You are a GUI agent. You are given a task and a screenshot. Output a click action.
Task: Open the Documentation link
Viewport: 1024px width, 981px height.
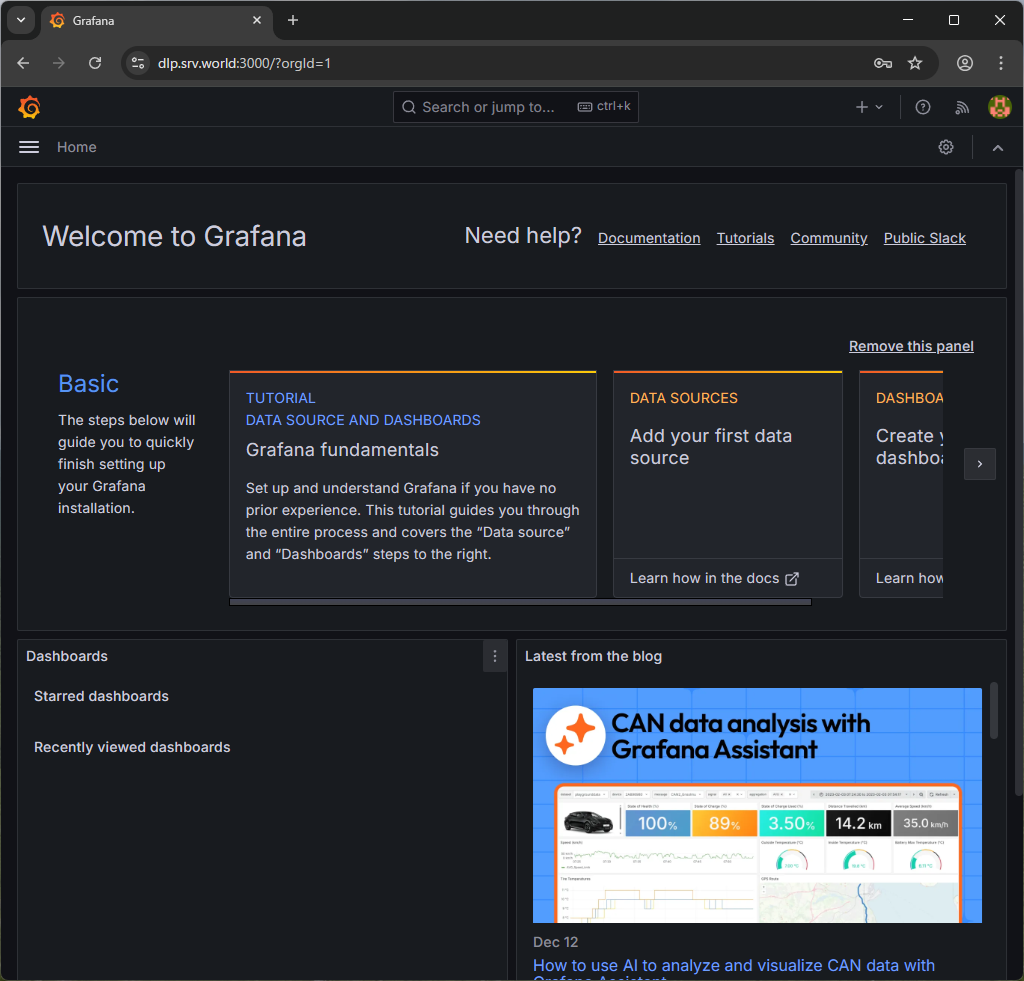[x=649, y=238]
